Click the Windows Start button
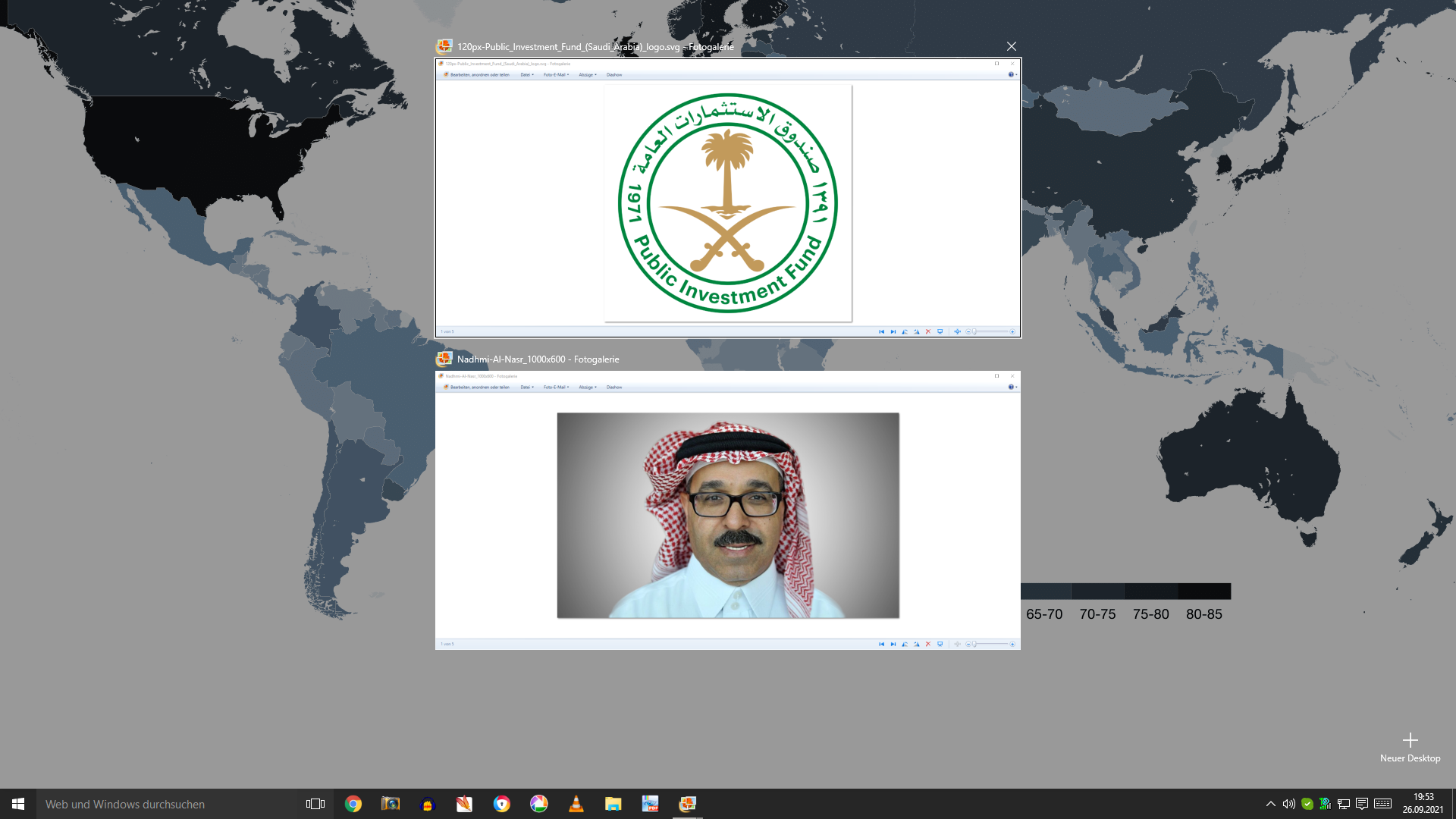This screenshot has width=1456, height=819. pos(18,804)
